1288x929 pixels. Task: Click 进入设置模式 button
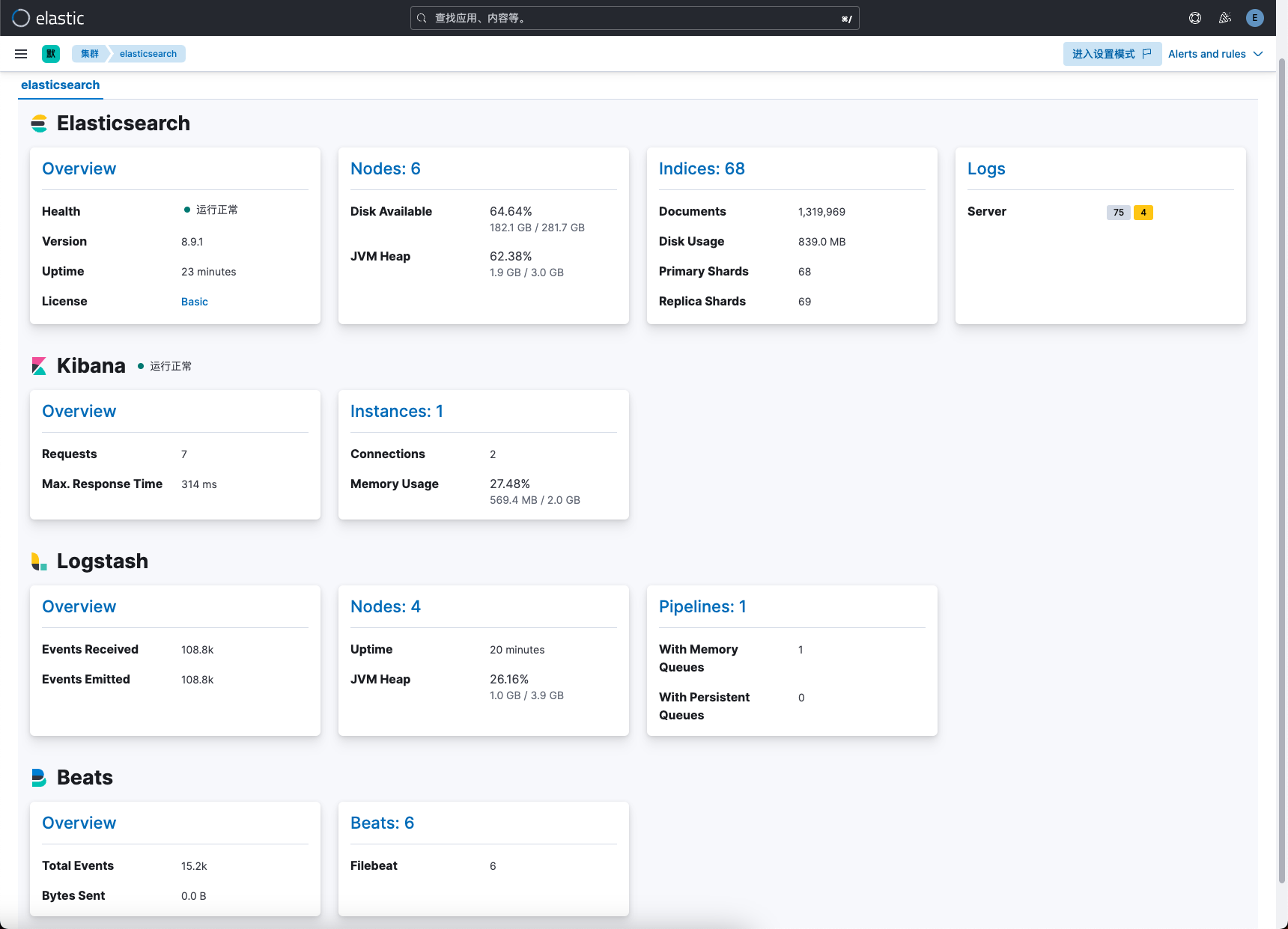pos(1112,54)
